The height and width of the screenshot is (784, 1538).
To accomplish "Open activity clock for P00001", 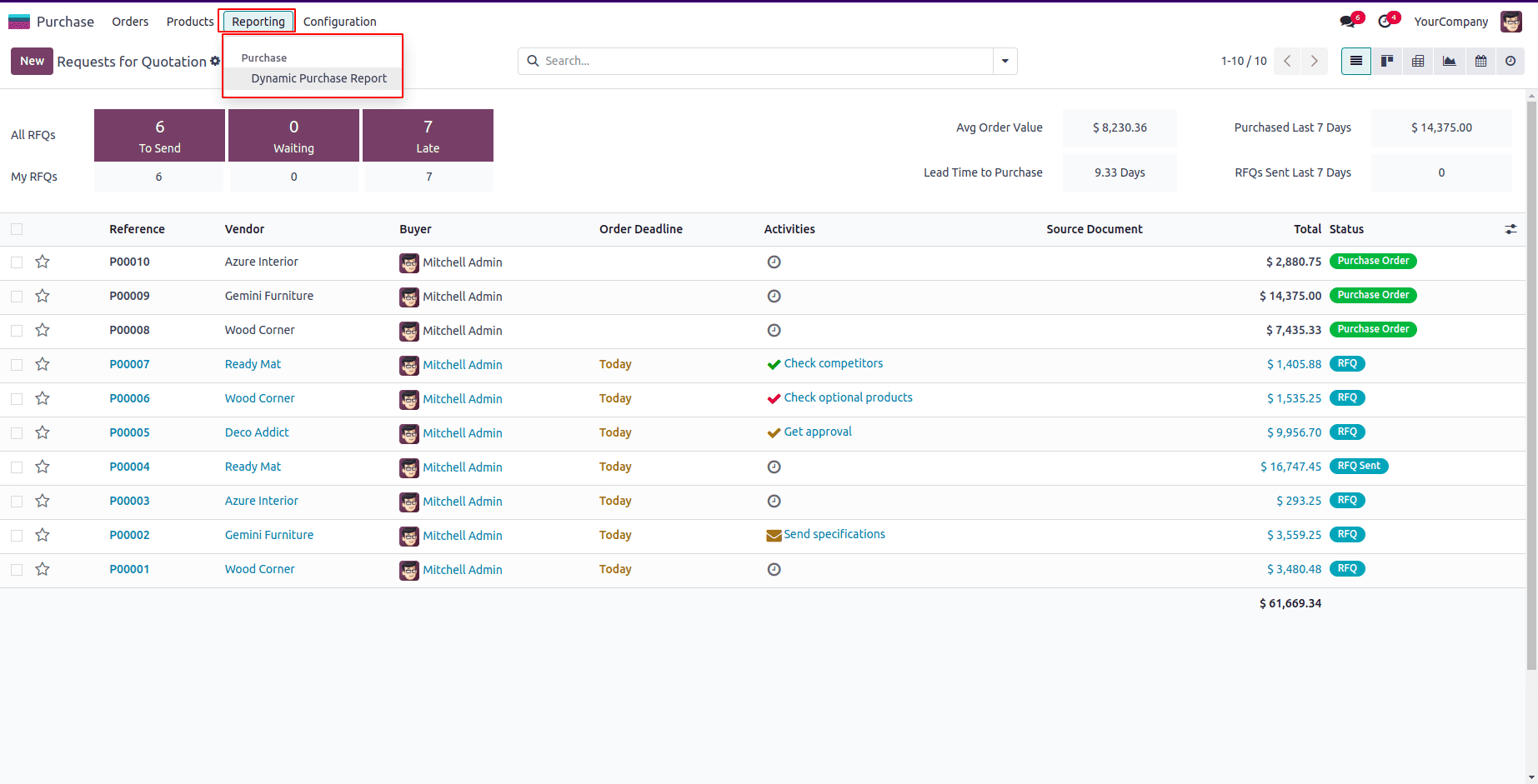I will click(774, 569).
